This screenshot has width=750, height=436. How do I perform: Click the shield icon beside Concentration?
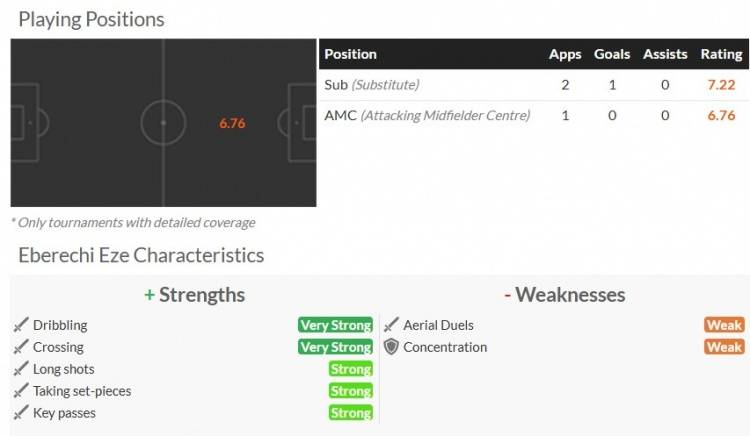pyautogui.click(x=391, y=347)
